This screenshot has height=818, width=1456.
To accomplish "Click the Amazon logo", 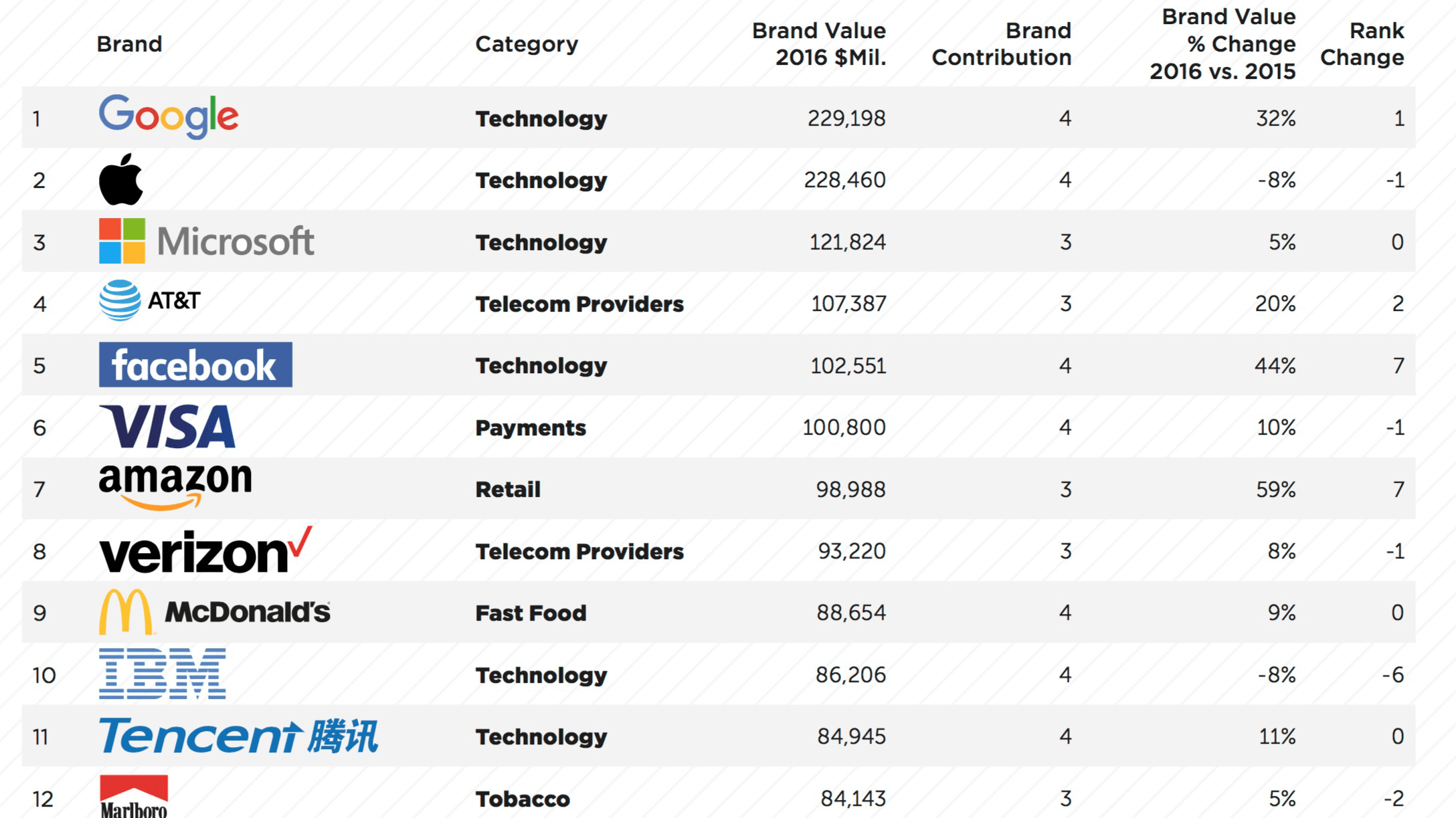I will pyautogui.click(x=175, y=486).
